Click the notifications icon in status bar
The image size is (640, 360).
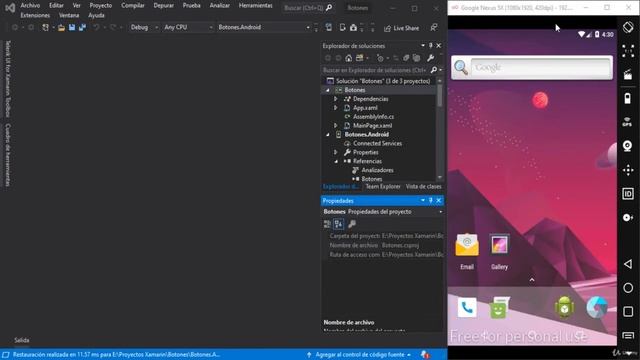tap(425, 355)
